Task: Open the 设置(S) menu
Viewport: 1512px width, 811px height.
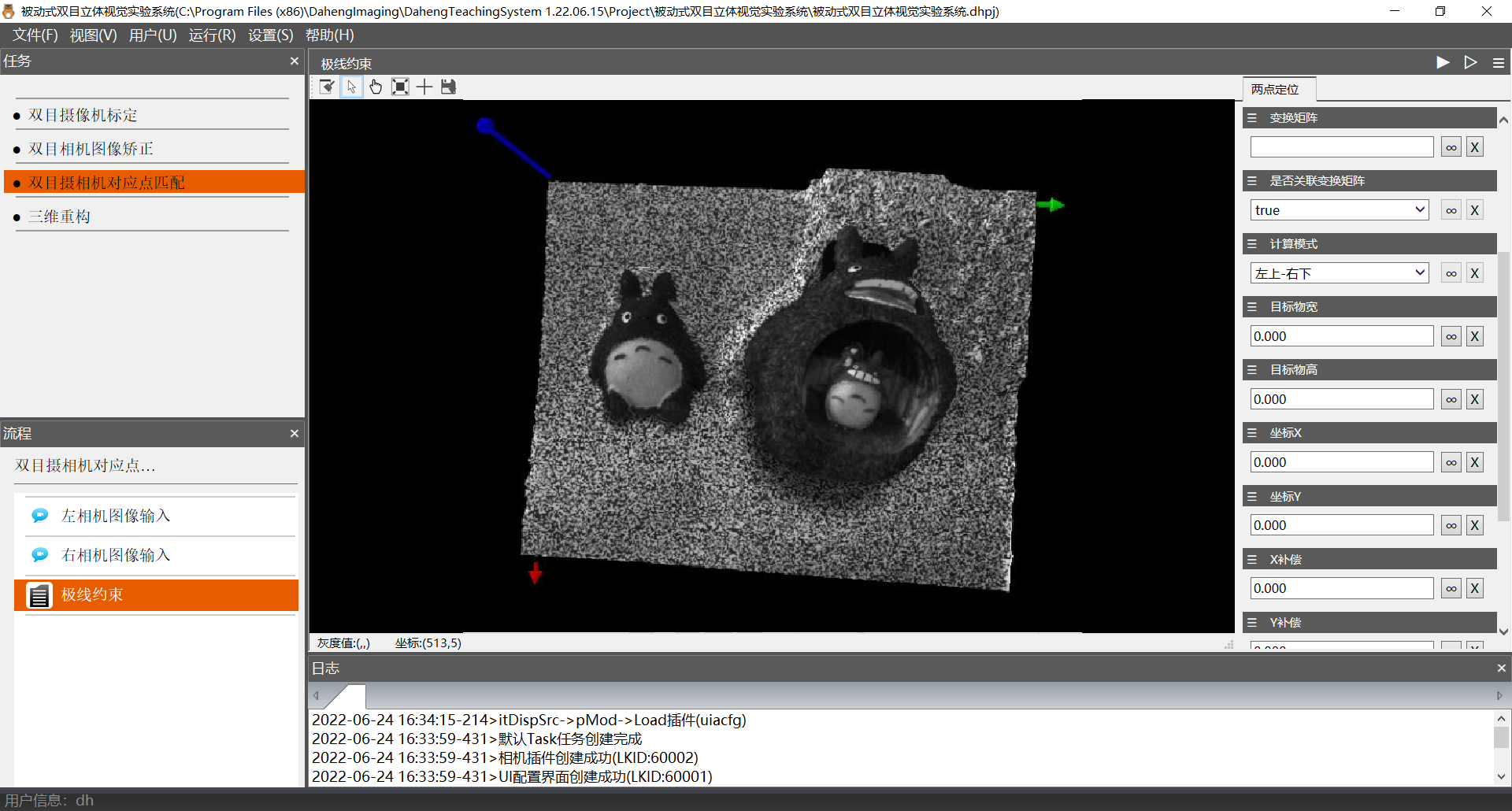Action: (271, 35)
